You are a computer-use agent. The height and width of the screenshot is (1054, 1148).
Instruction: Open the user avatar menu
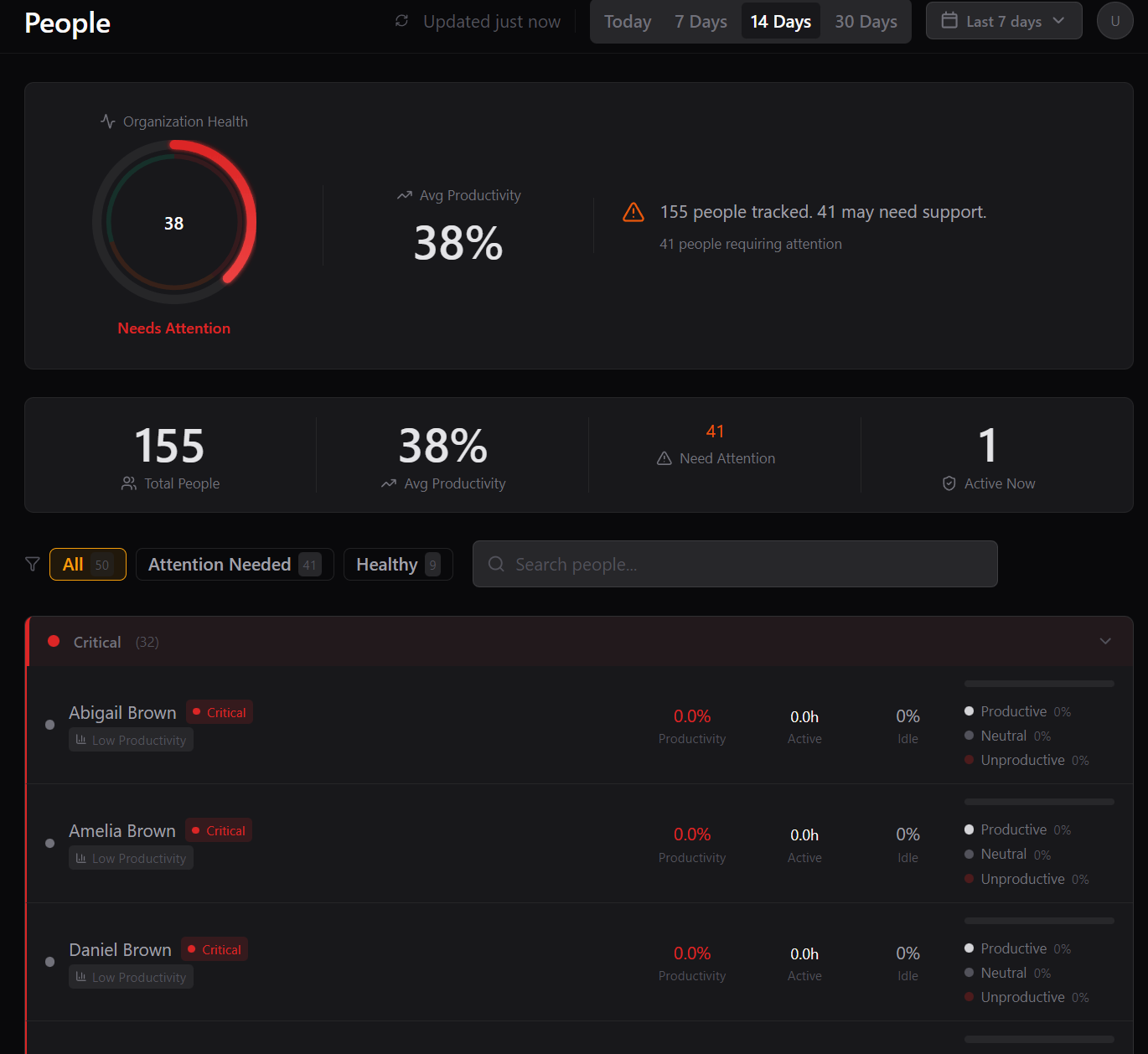click(1114, 21)
